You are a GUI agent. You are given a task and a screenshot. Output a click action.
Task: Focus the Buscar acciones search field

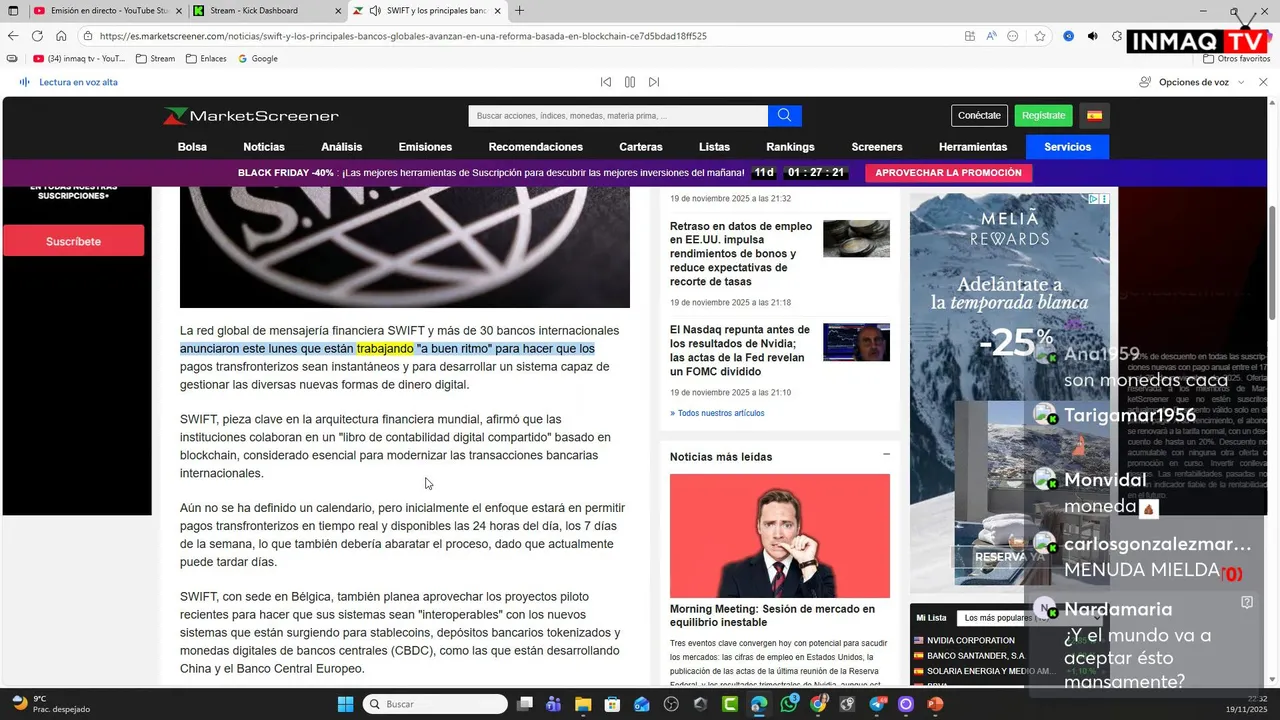(618, 116)
